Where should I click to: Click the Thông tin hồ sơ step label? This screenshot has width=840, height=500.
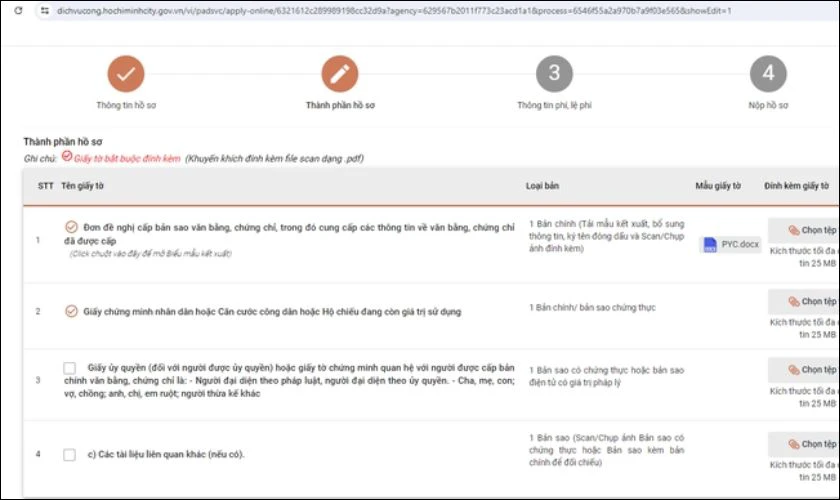click(x=126, y=106)
